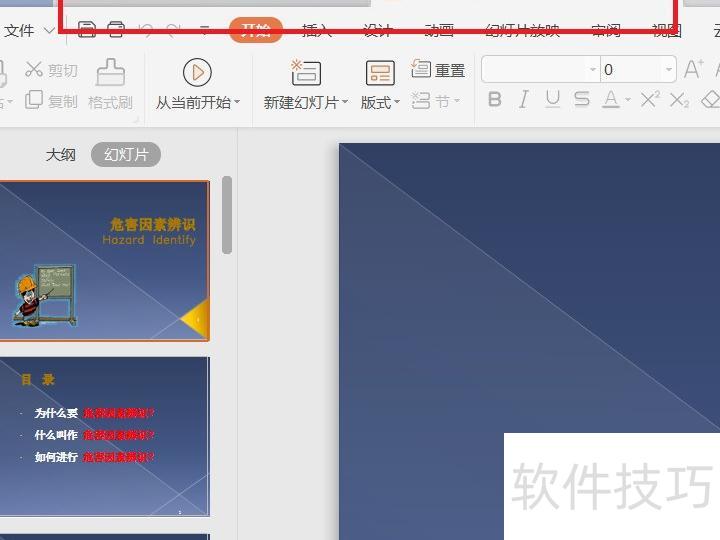The width and height of the screenshot is (720, 540).
Task: Select the 危害因素辨识 title slide thumbnail
Action: [x=104, y=261]
